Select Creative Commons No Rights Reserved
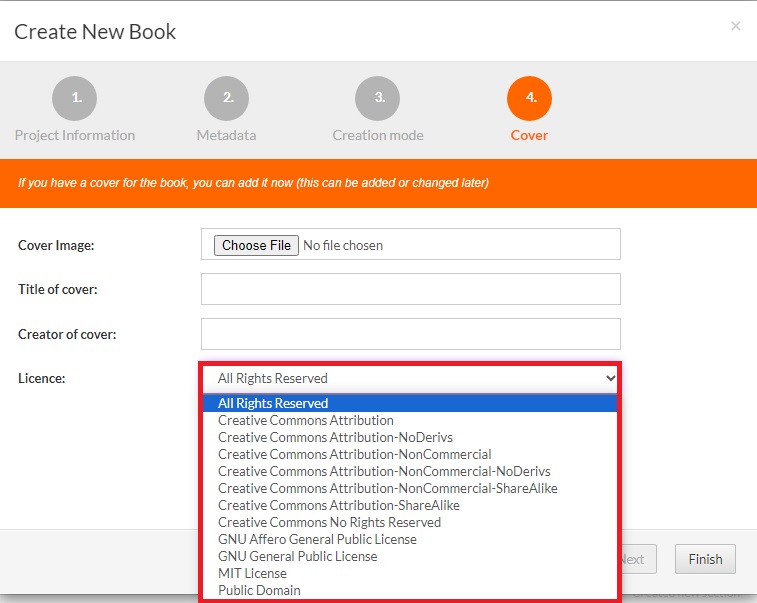757x603 pixels. tap(329, 522)
